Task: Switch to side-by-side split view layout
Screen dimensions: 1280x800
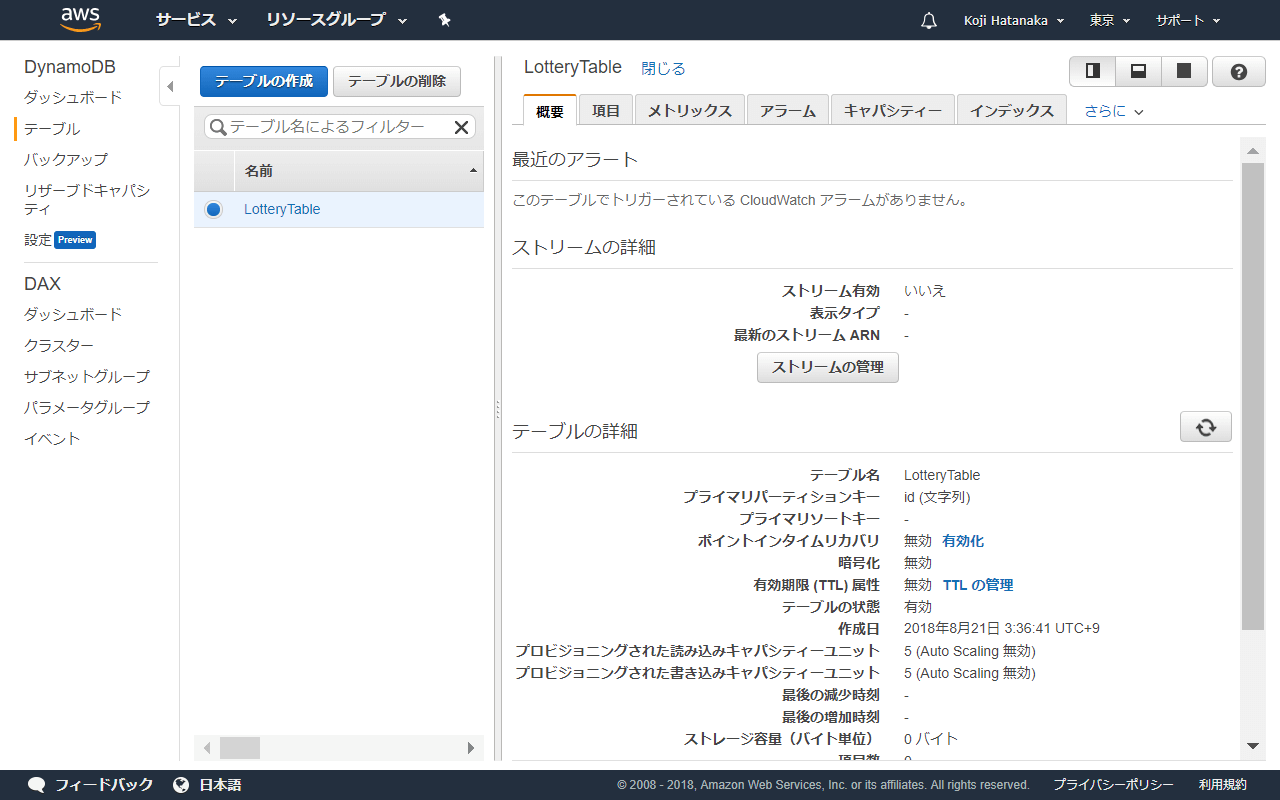Action: pos(1093,71)
